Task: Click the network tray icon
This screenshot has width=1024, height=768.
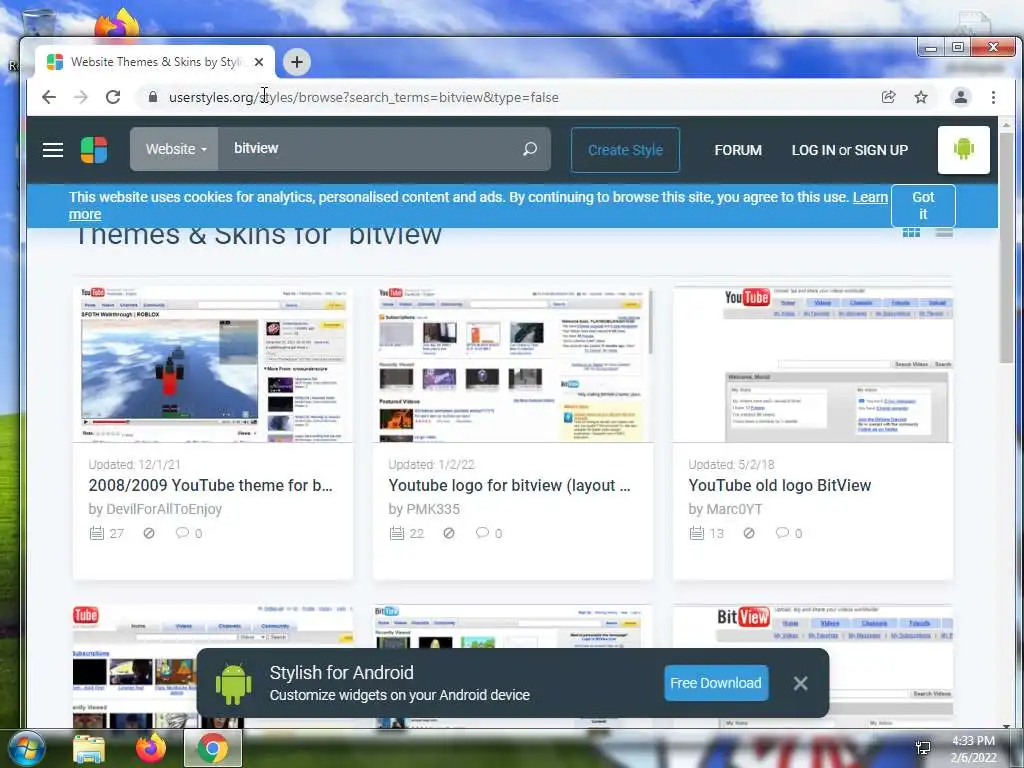Action: coord(923,748)
